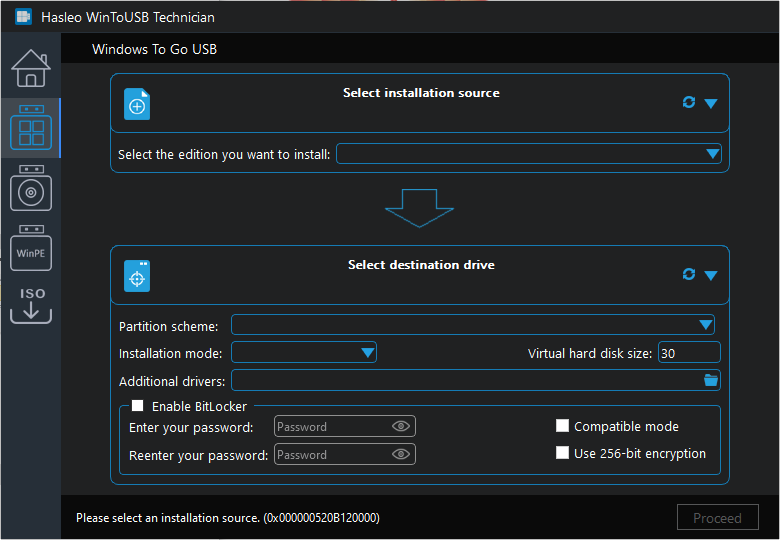Refresh the destination drive list

pos(689,274)
